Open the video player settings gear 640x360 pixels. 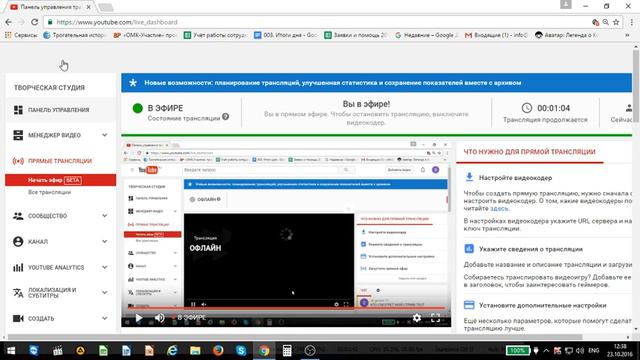point(417,318)
